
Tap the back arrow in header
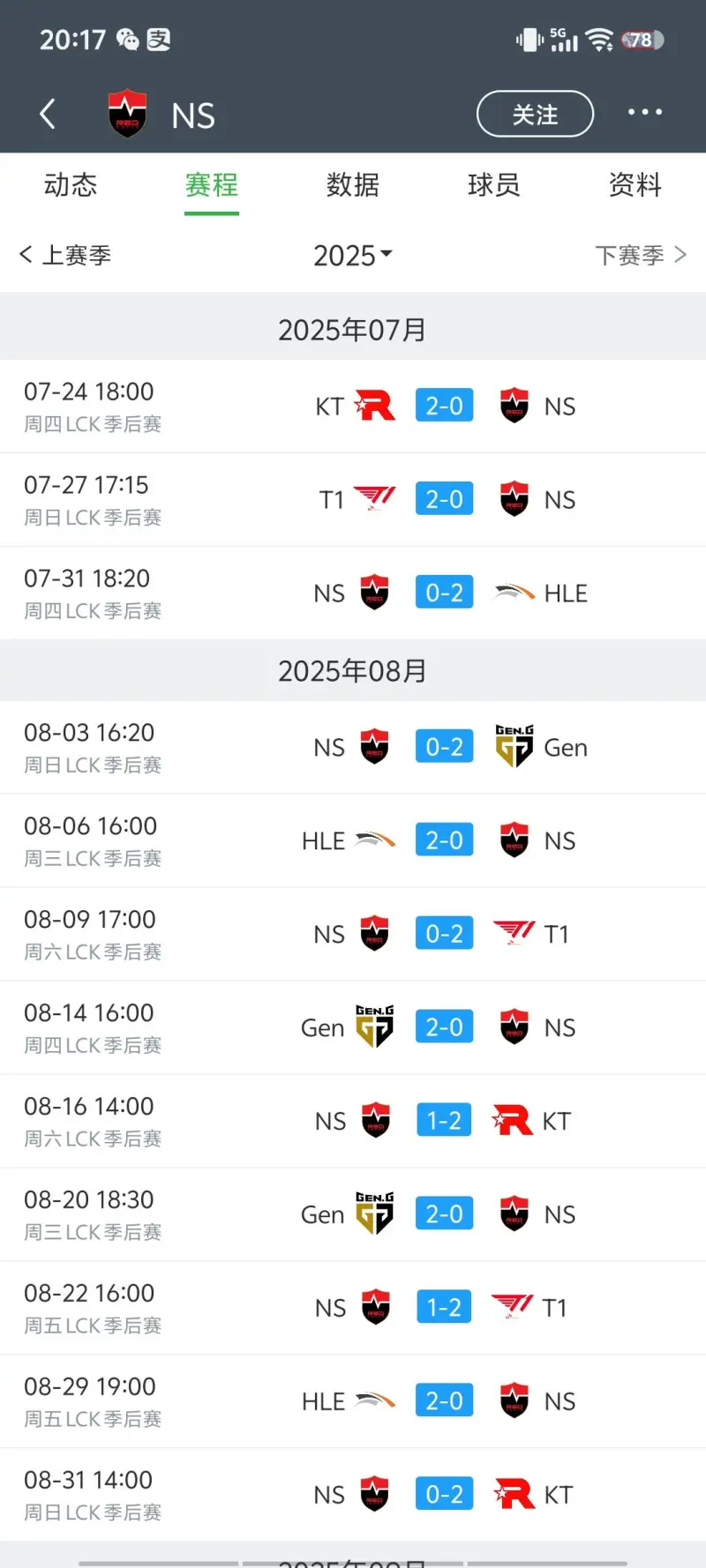click(48, 114)
